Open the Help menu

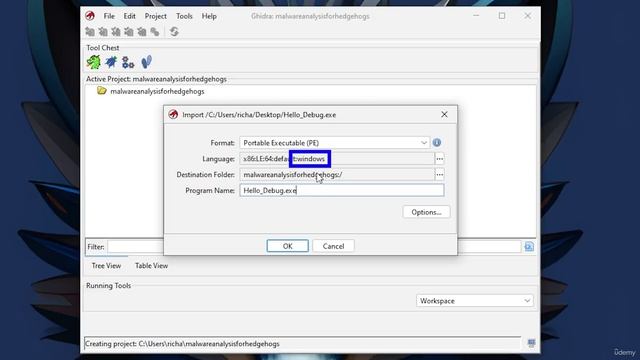click(209, 16)
